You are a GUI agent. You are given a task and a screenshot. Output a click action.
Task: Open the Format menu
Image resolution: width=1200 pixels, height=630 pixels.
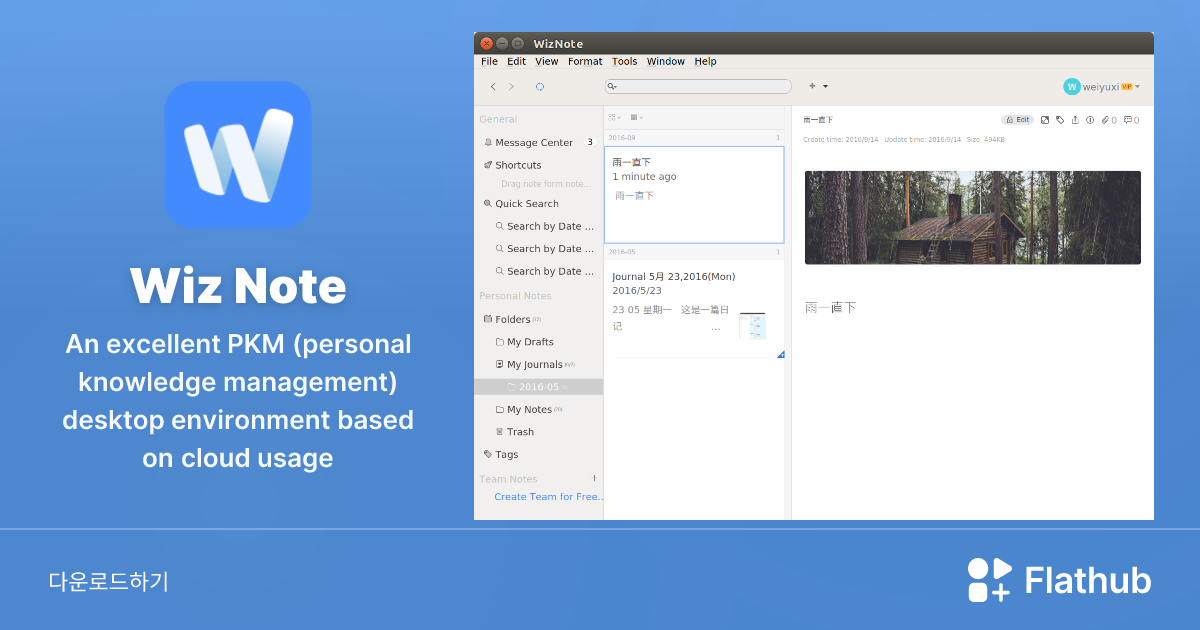585,61
